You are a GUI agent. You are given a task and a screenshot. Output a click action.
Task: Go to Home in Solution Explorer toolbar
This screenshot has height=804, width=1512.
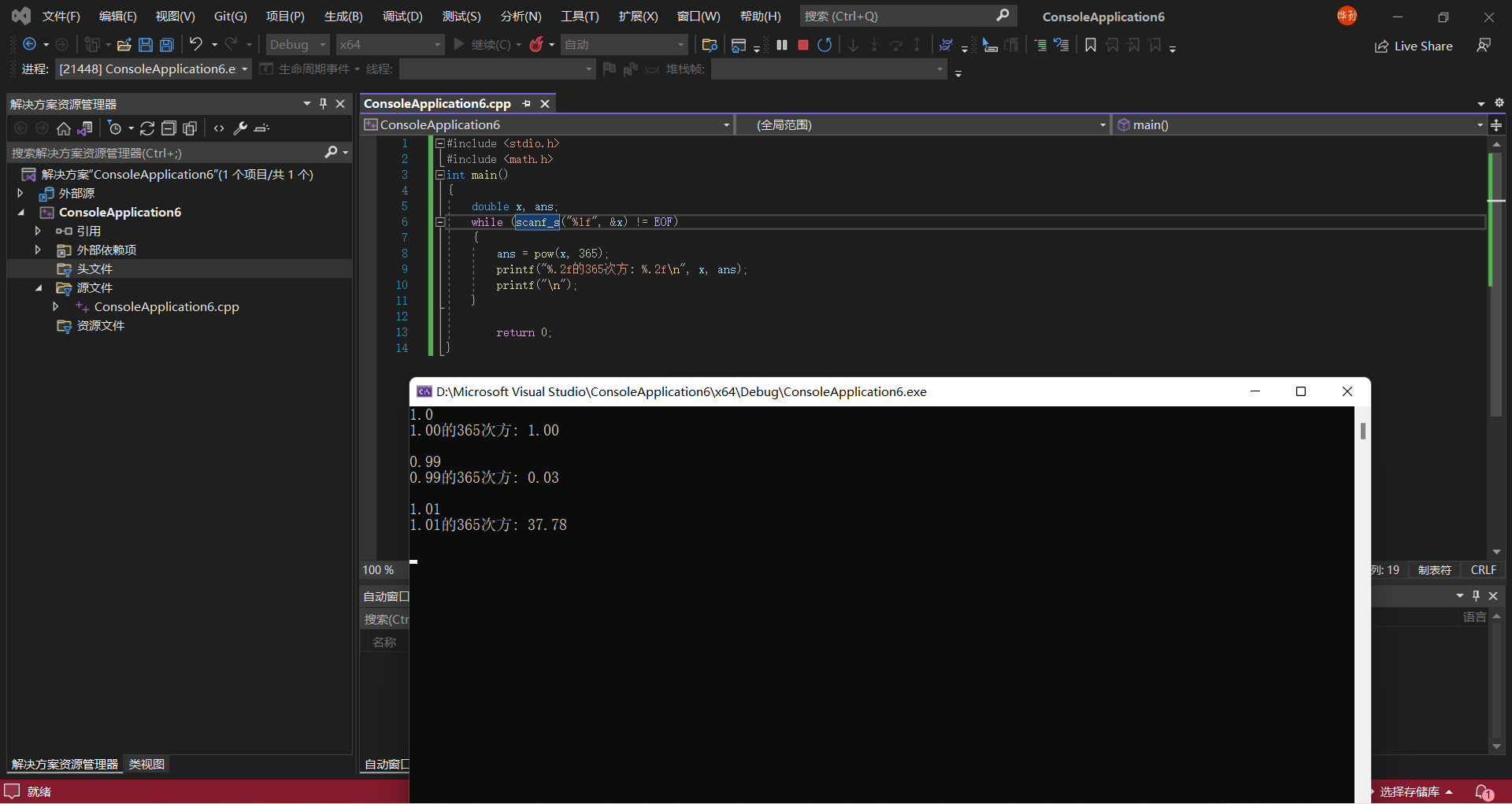[x=64, y=128]
